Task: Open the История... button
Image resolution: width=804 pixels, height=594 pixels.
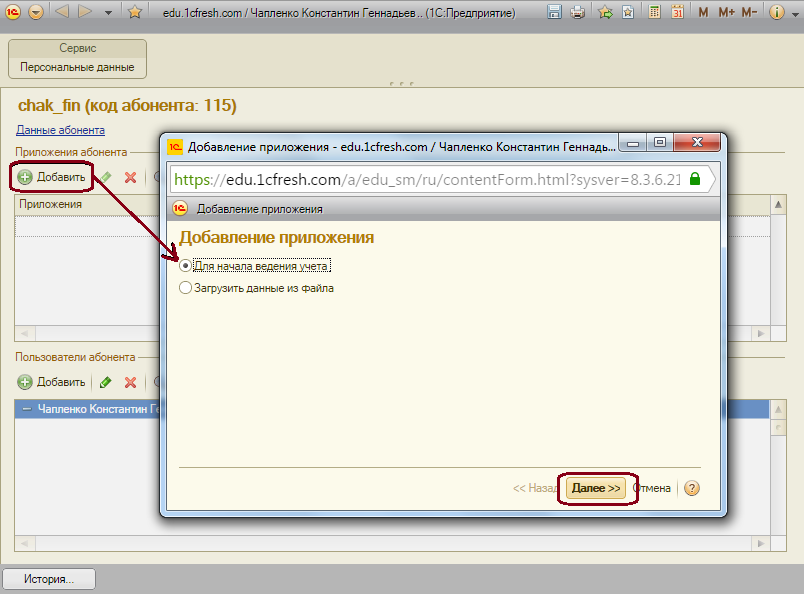Action: coord(49,579)
